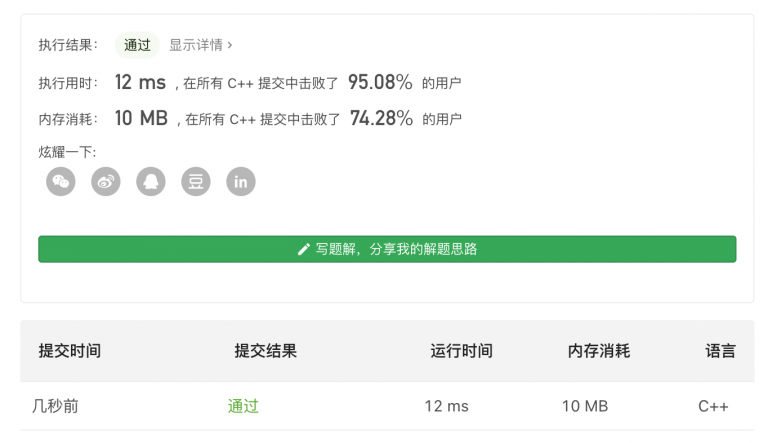The height and width of the screenshot is (443, 768).
Task: Select the 几秒前 submission time cell
Action: click(x=54, y=406)
